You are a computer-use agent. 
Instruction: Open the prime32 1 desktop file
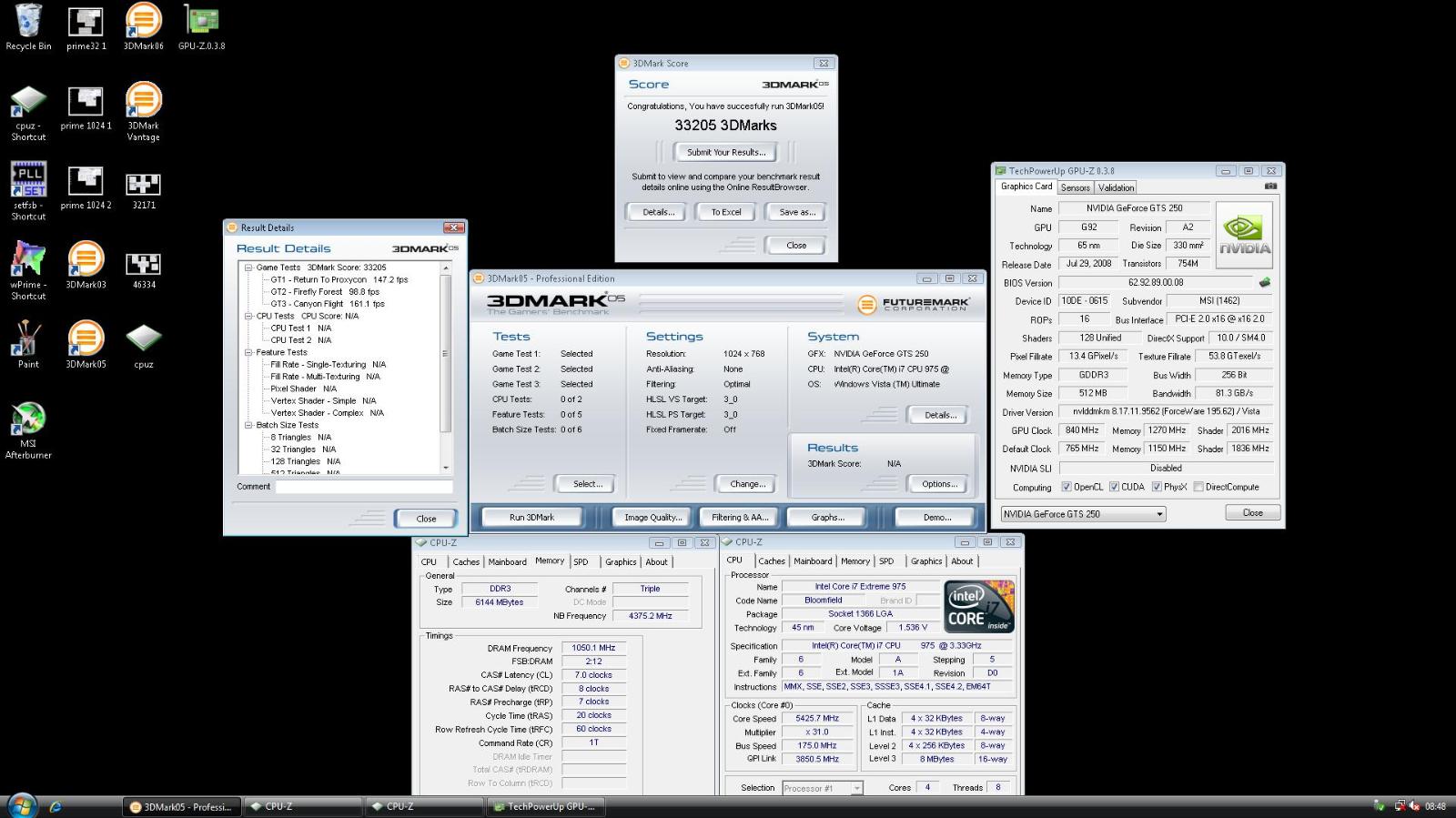(86, 26)
